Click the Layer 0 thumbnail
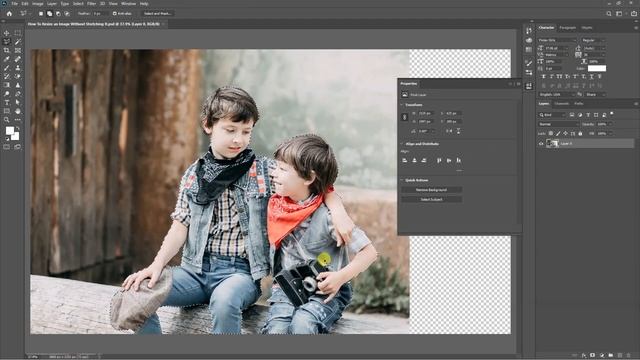Viewport: 640px width, 360px height. click(552, 144)
